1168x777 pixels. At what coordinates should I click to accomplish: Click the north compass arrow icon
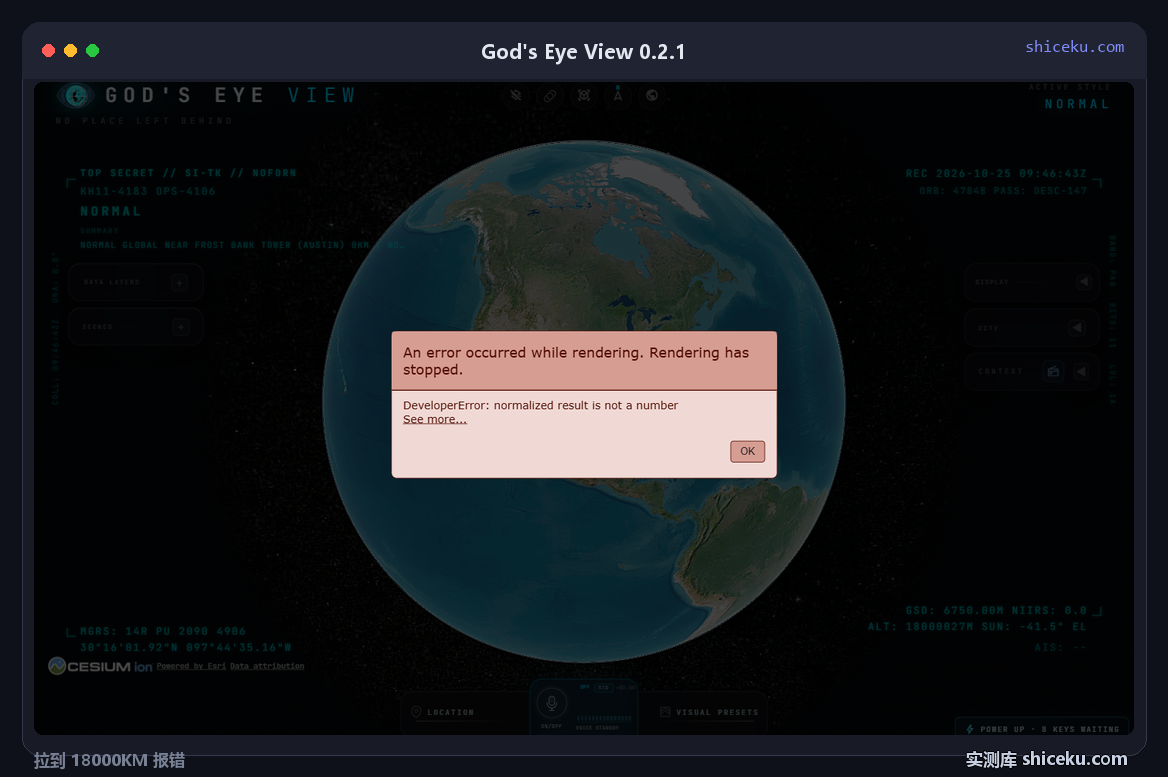click(618, 95)
